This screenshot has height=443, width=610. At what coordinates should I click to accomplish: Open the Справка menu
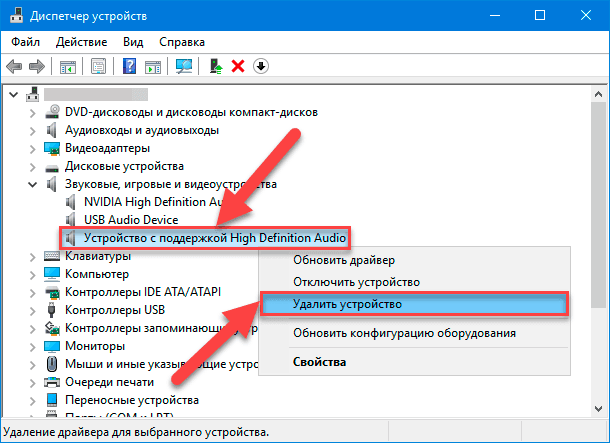pyautogui.click(x=182, y=42)
